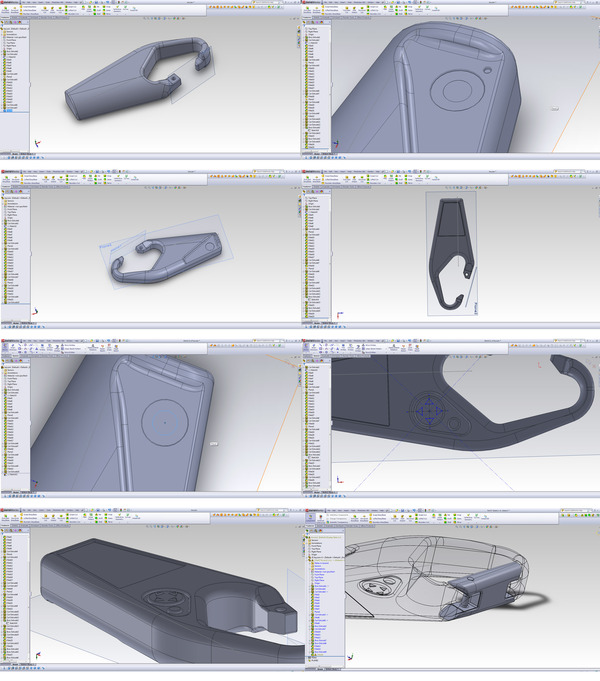Expand the top-level part node in the top-left tree
600x681 pixels.
click(2, 28)
